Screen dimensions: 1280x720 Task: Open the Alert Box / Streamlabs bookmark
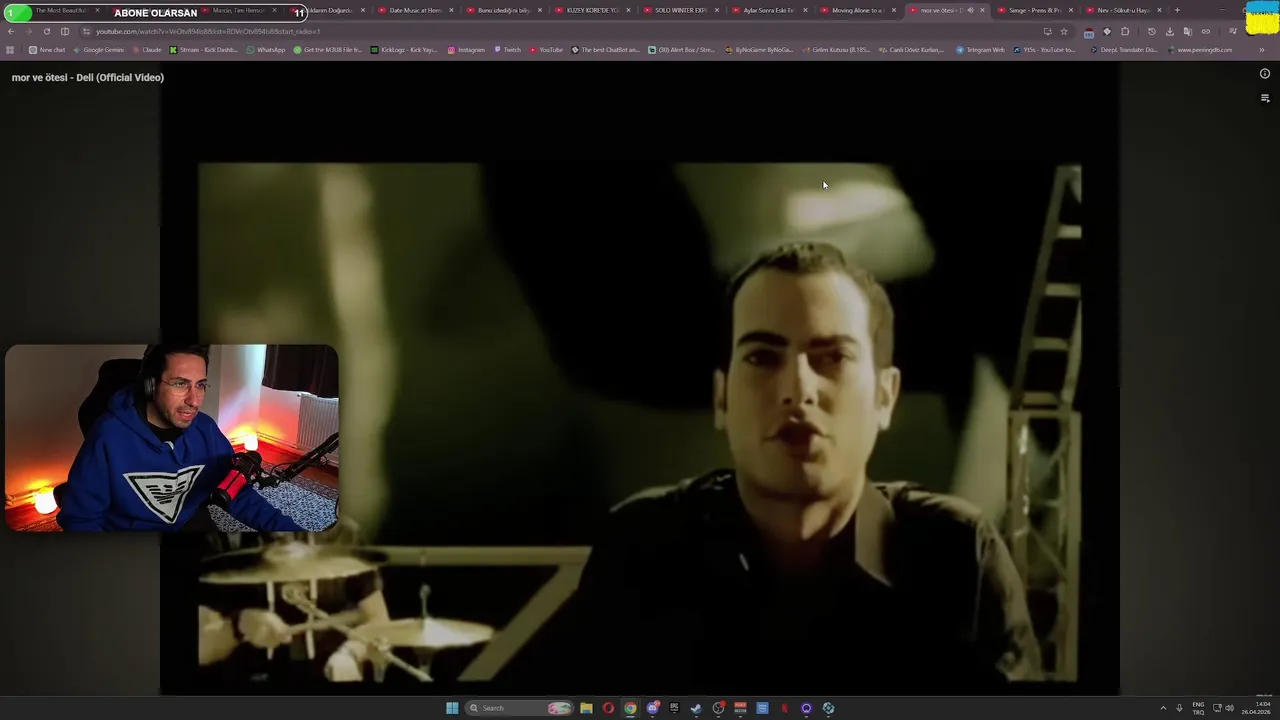pos(681,50)
